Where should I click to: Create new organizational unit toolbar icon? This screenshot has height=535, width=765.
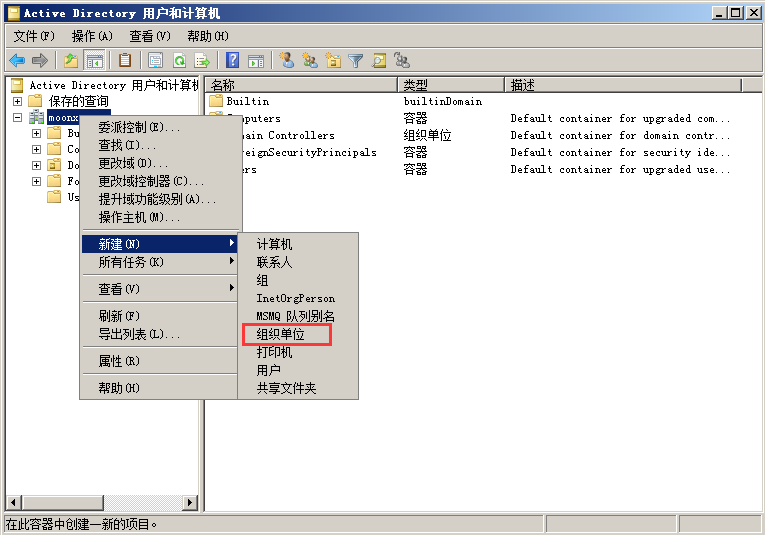click(333, 60)
